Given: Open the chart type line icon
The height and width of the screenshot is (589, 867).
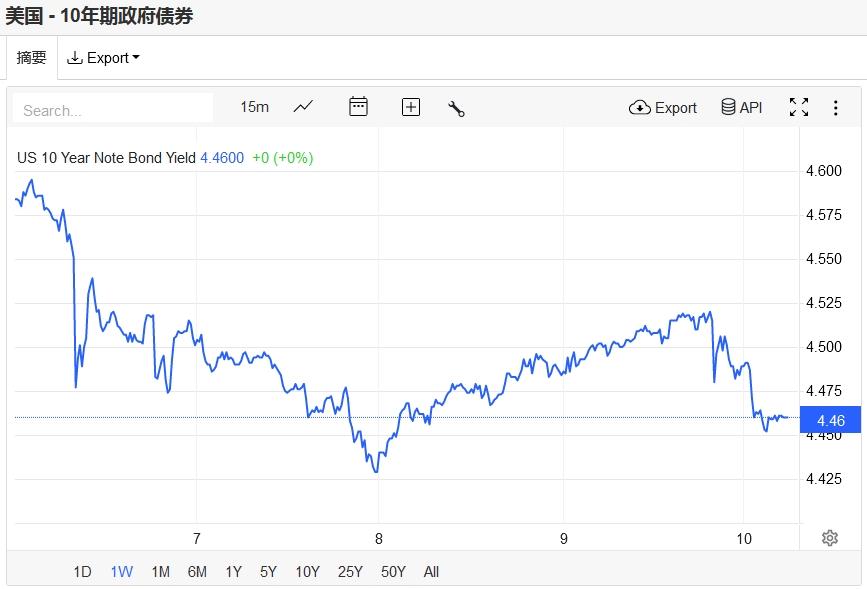Looking at the screenshot, I should (303, 107).
